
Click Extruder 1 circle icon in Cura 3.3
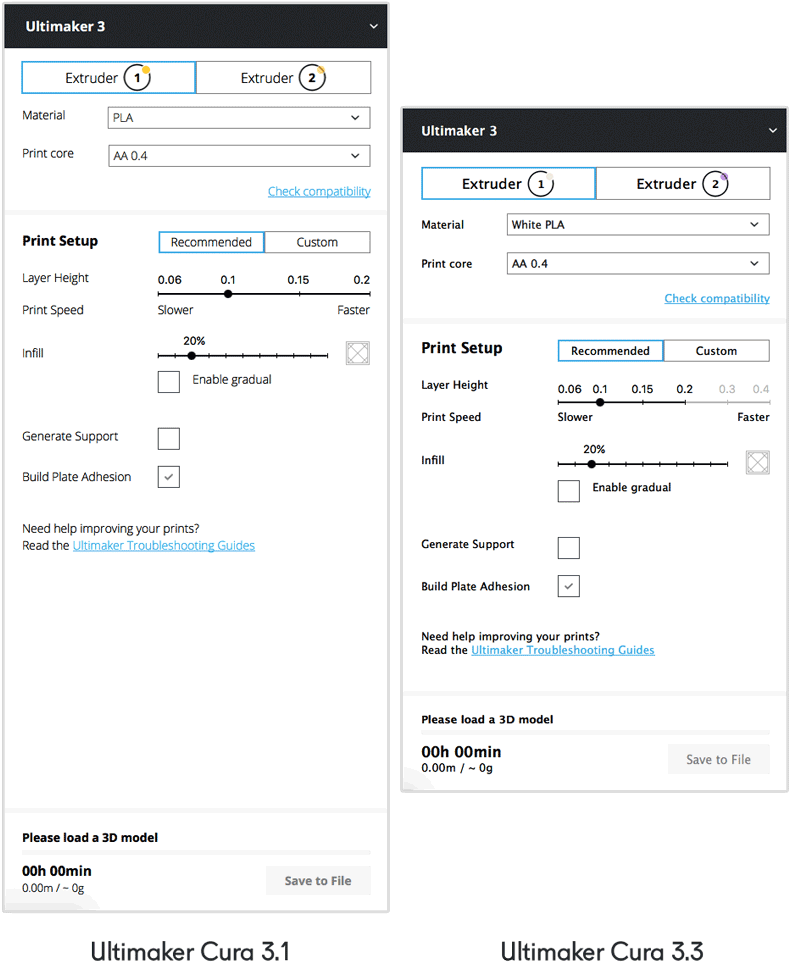click(x=541, y=183)
